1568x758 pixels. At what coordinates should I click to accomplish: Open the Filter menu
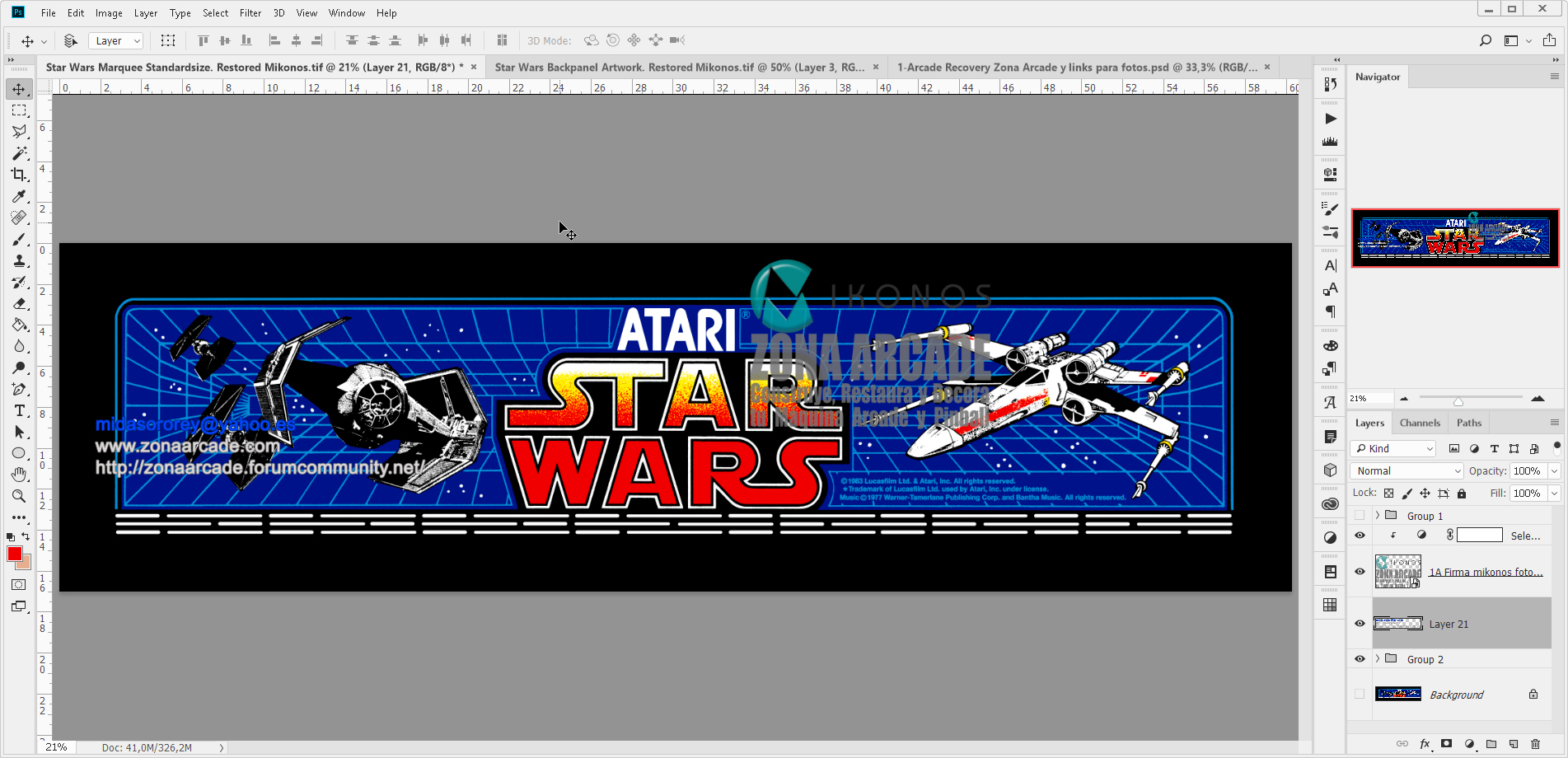tap(250, 12)
